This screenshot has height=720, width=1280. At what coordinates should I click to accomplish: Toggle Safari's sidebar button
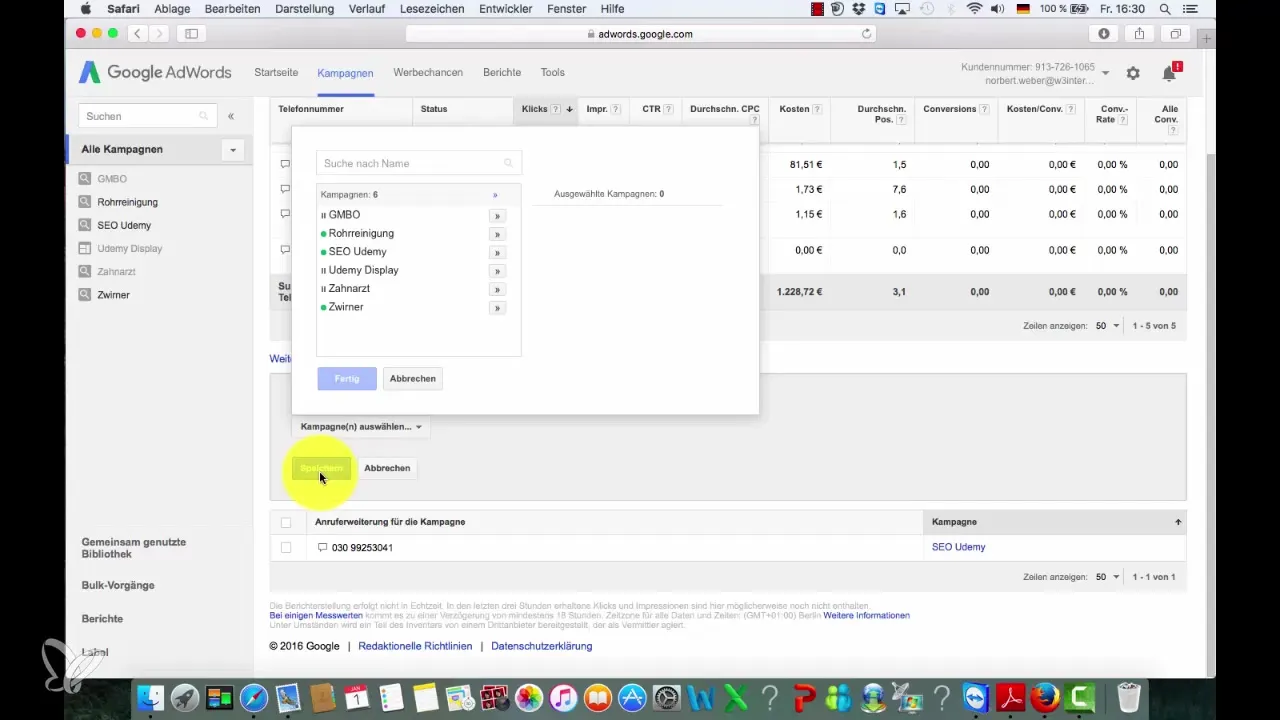(191, 33)
